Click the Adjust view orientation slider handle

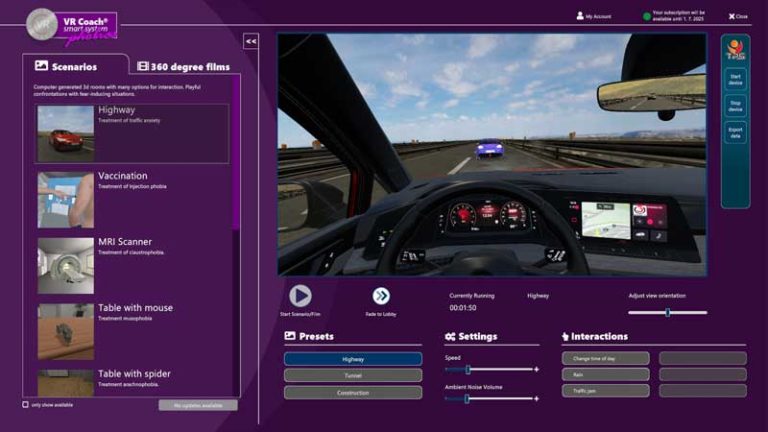668,312
